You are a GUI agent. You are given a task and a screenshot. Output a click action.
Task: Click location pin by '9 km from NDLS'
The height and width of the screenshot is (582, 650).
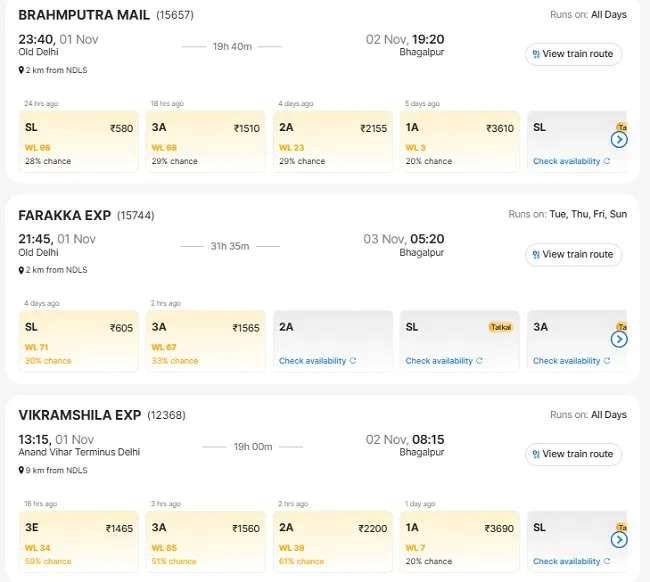[x=21, y=470]
